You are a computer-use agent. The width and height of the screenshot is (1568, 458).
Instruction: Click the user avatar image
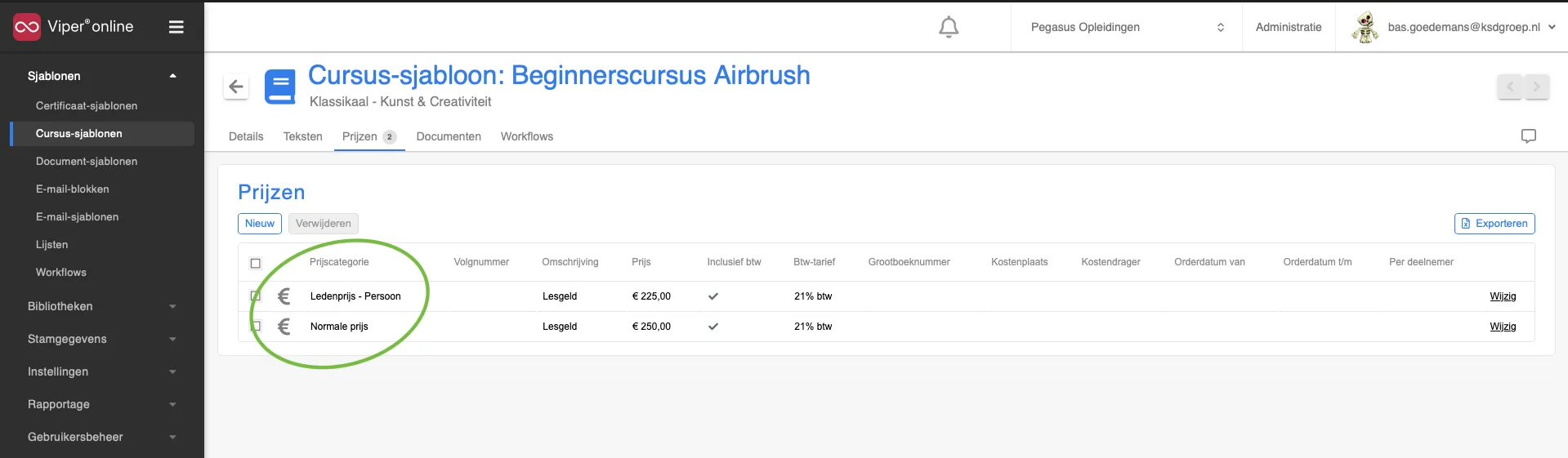tap(1365, 27)
